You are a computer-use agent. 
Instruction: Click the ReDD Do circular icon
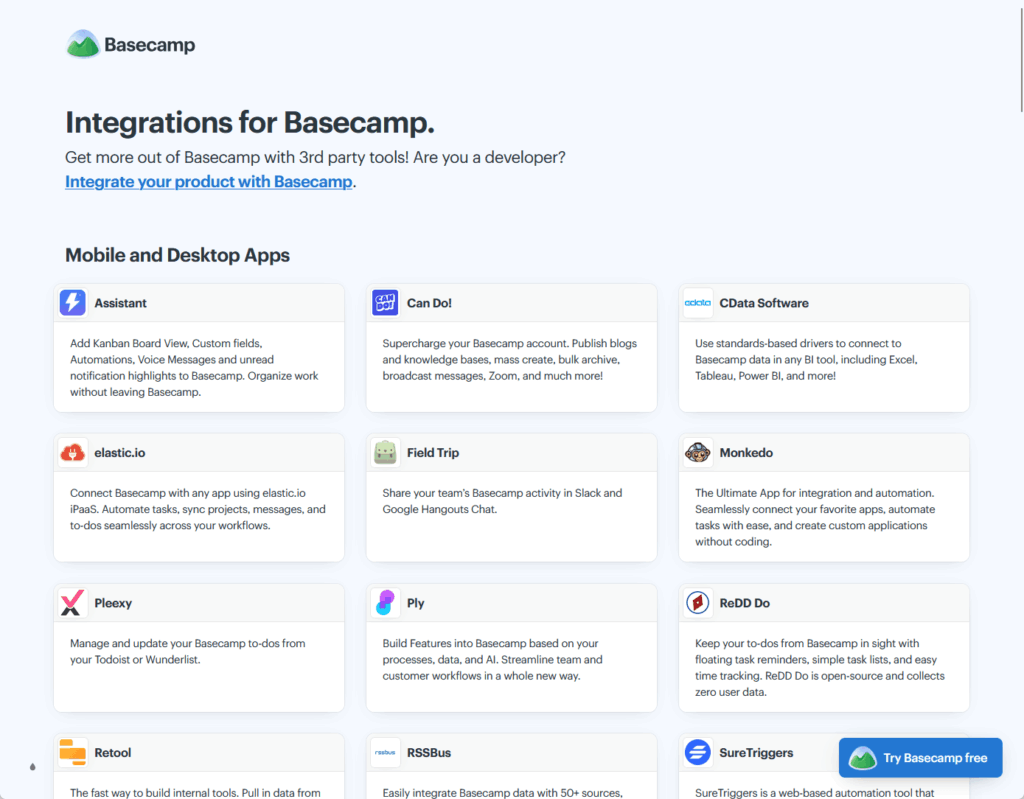(697, 602)
